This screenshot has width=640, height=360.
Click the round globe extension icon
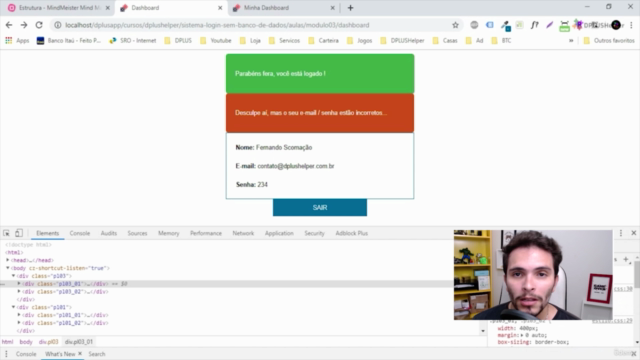pyautogui.click(x=474, y=25)
